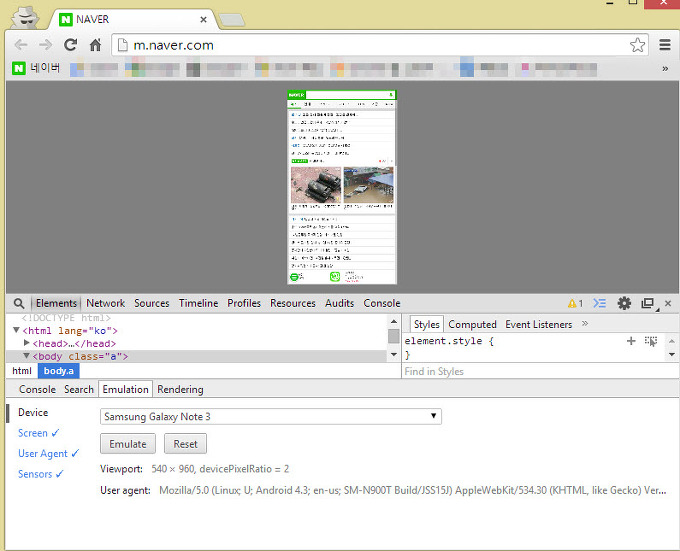Show more Styles sidebar tabs chevron
The height and width of the screenshot is (551, 680).
(585, 324)
